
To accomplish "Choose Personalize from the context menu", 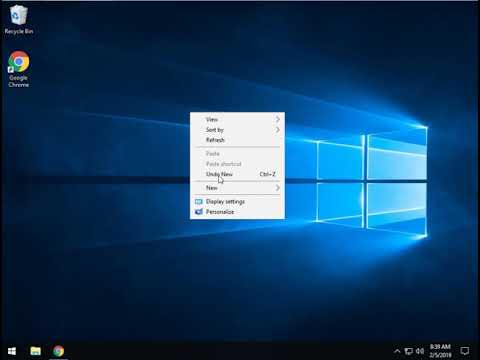I will pos(237,212).
